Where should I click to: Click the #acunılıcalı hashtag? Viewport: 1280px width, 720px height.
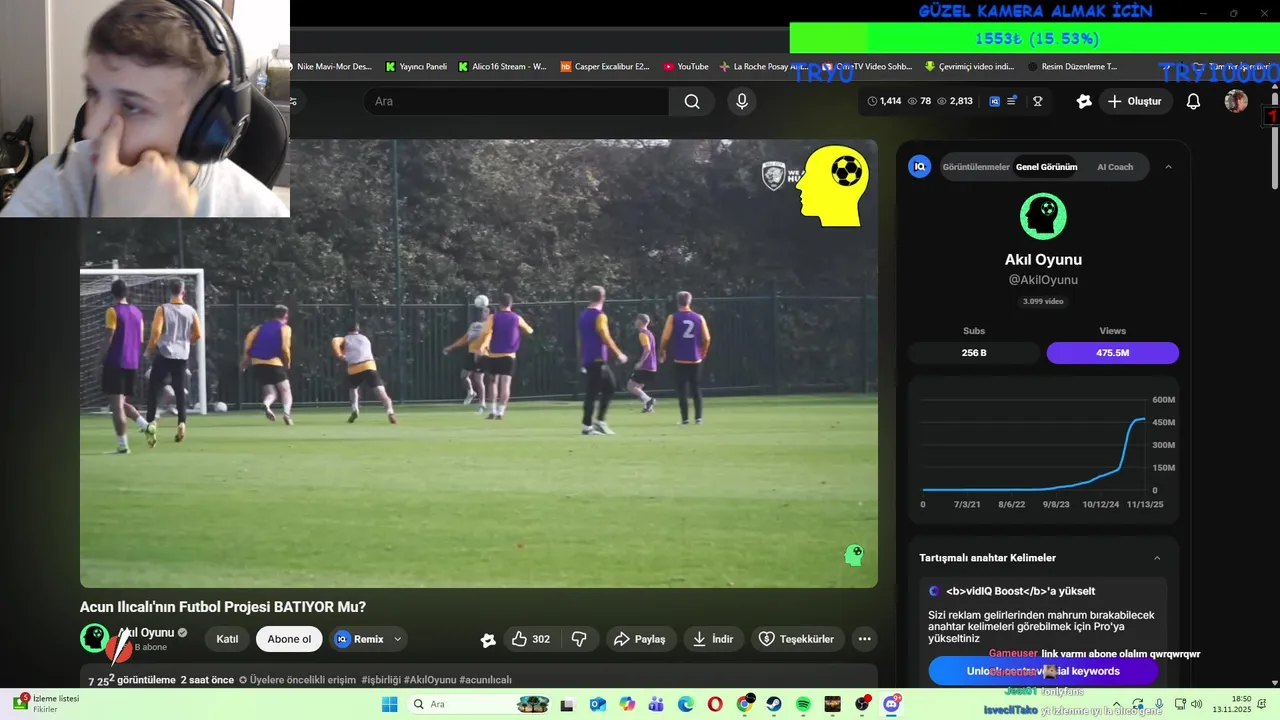point(485,680)
